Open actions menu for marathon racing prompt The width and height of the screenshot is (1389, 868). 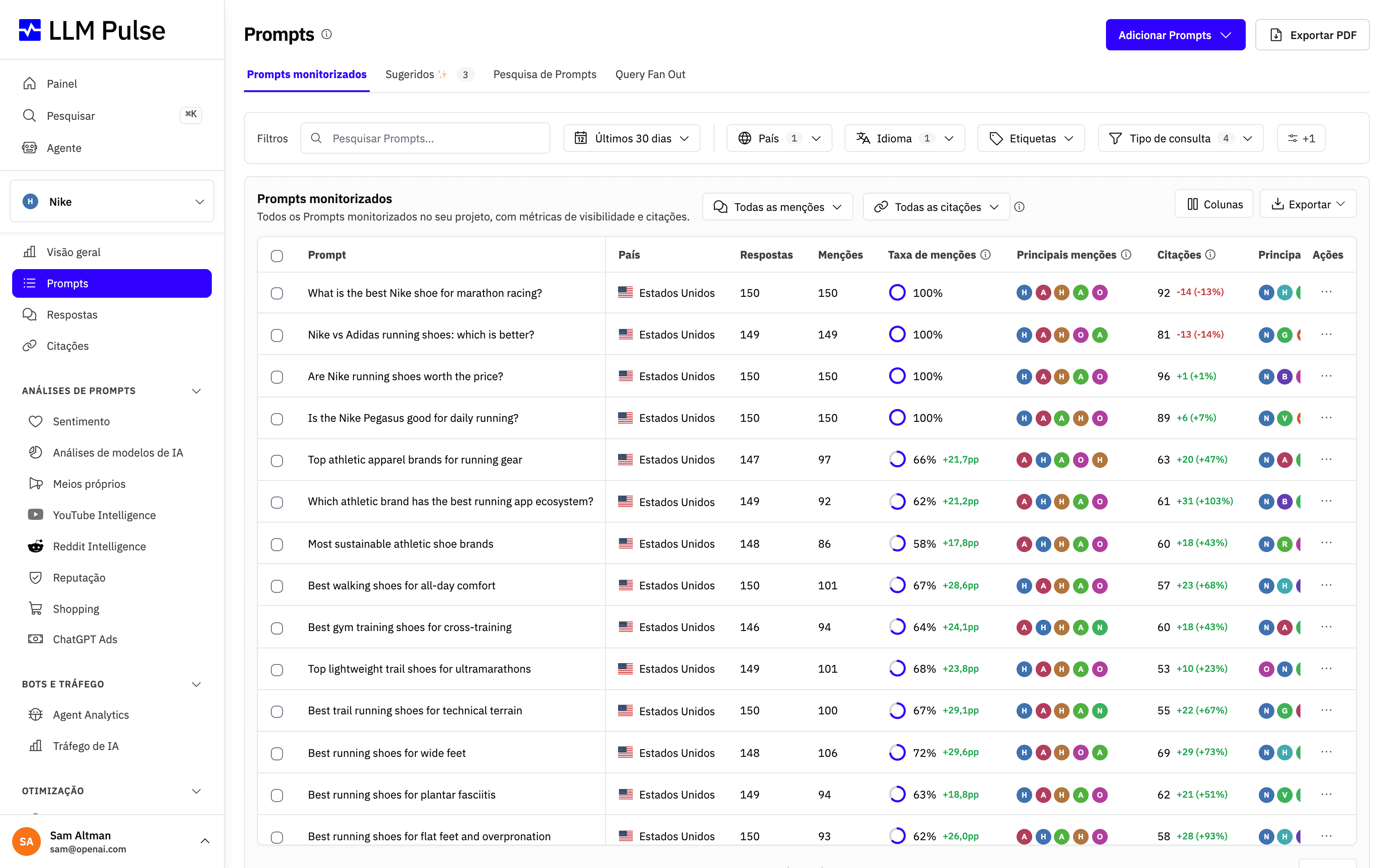click(1326, 292)
